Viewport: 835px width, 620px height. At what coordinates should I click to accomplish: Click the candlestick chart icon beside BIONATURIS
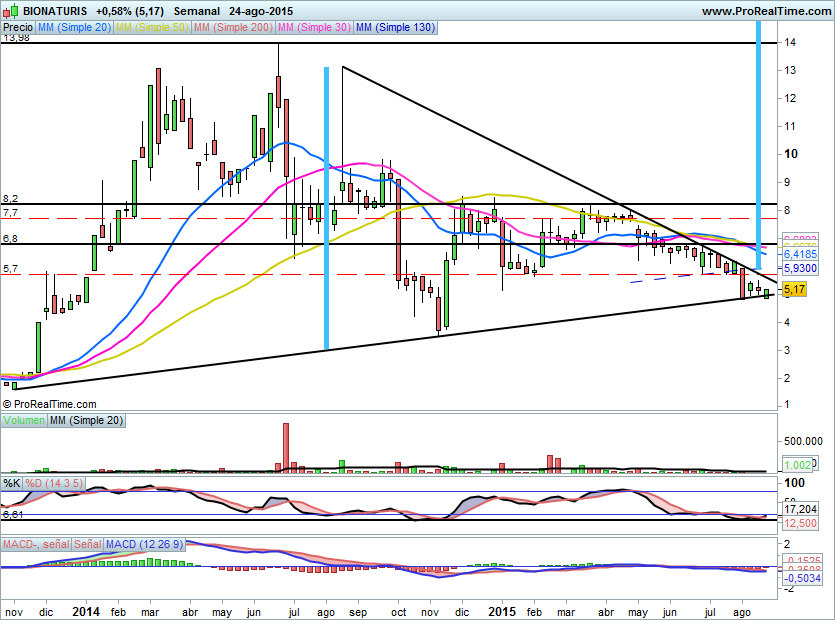[x=11, y=10]
